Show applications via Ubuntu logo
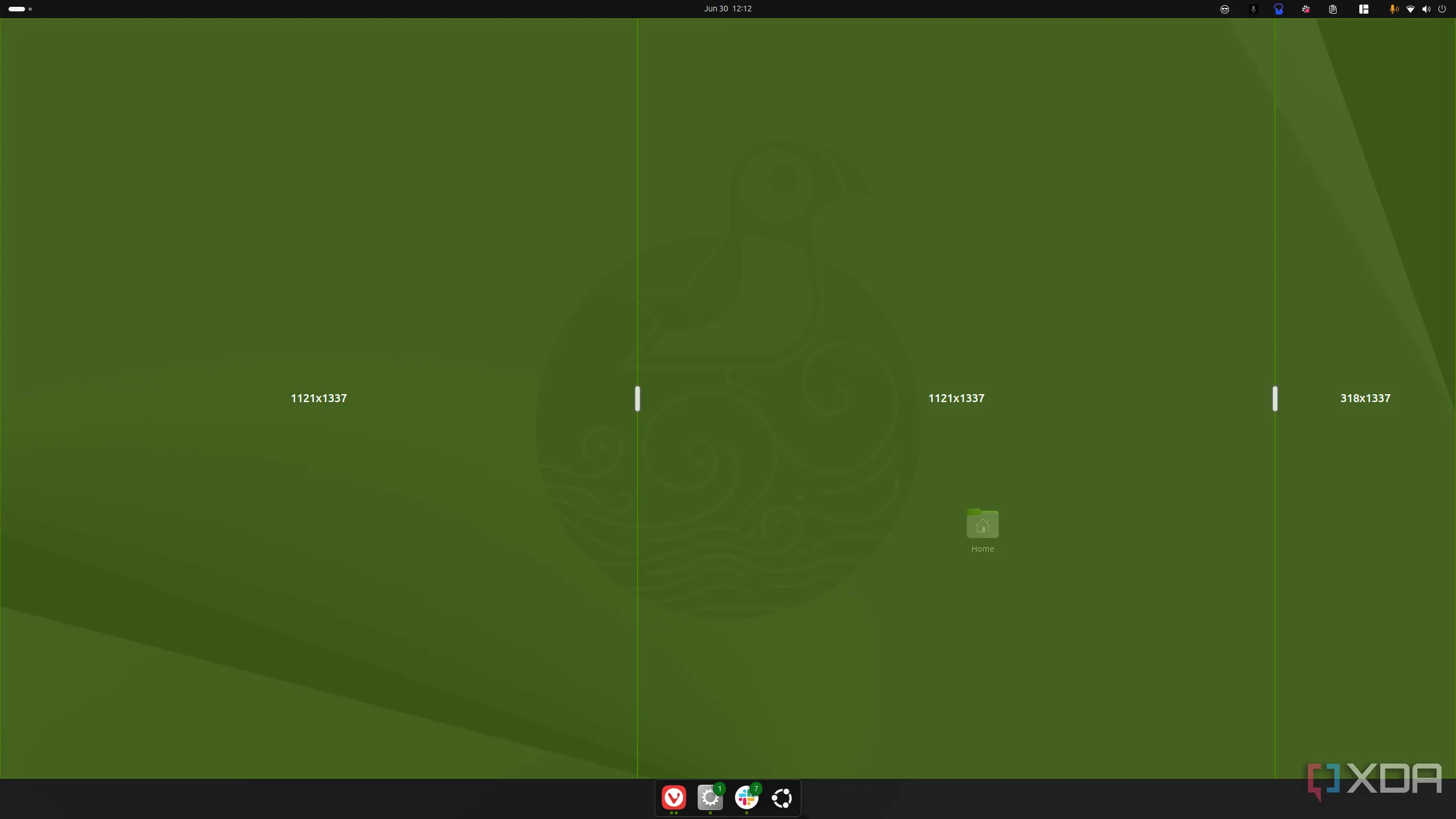This screenshot has width=1456, height=819. point(782,798)
